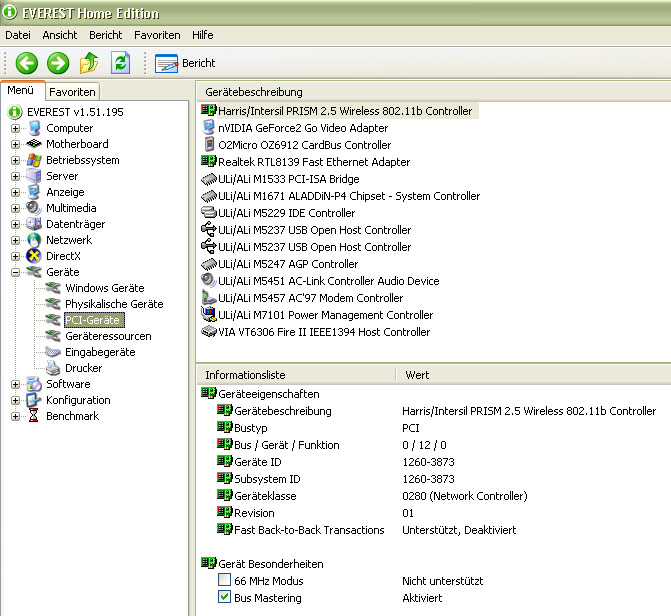This screenshot has width=671, height=616.
Task: Click the nVIDIA GeForce2 Go monitor icon
Action: click(208, 128)
